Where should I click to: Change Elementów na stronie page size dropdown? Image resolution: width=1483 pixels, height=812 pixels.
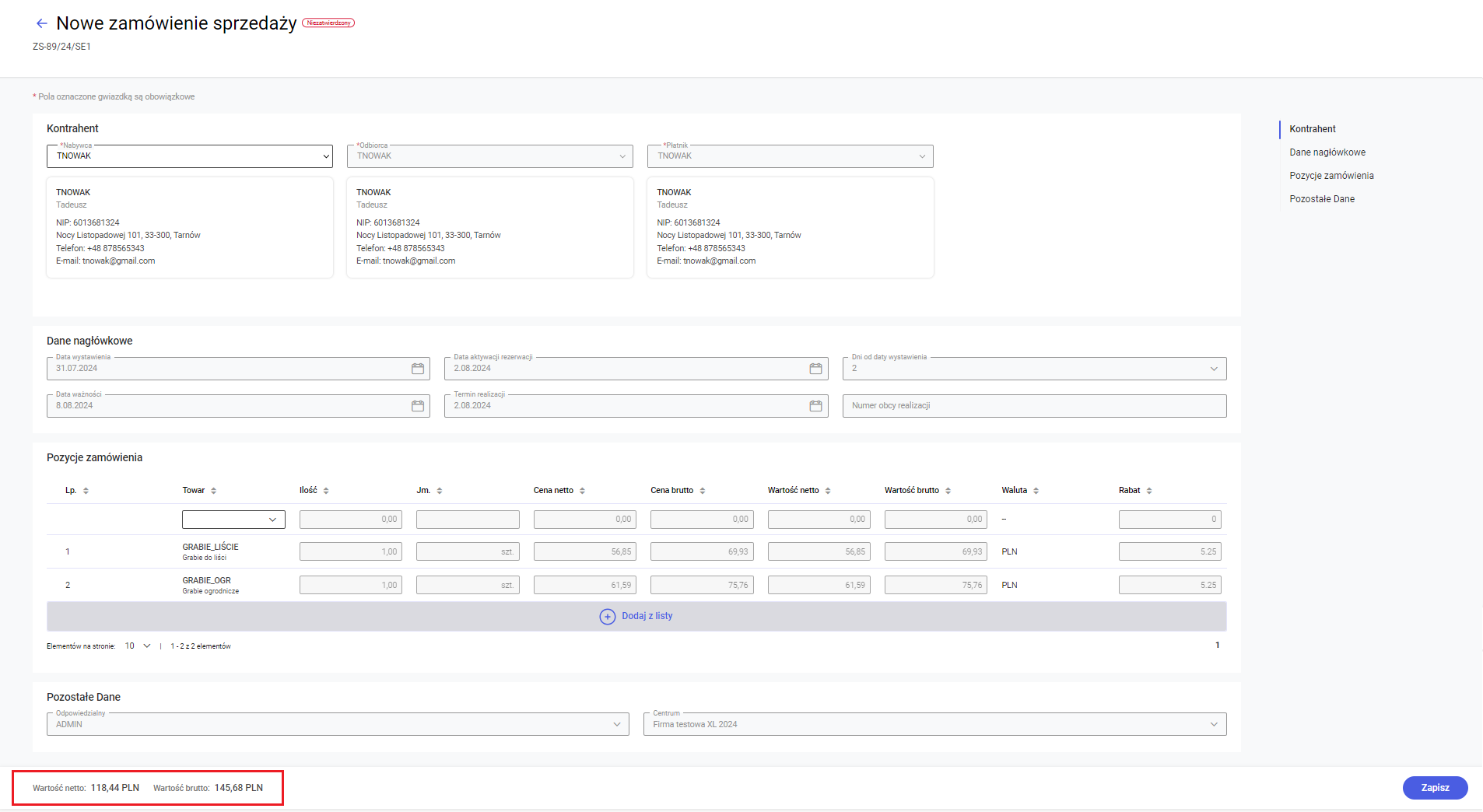pyautogui.click(x=138, y=646)
